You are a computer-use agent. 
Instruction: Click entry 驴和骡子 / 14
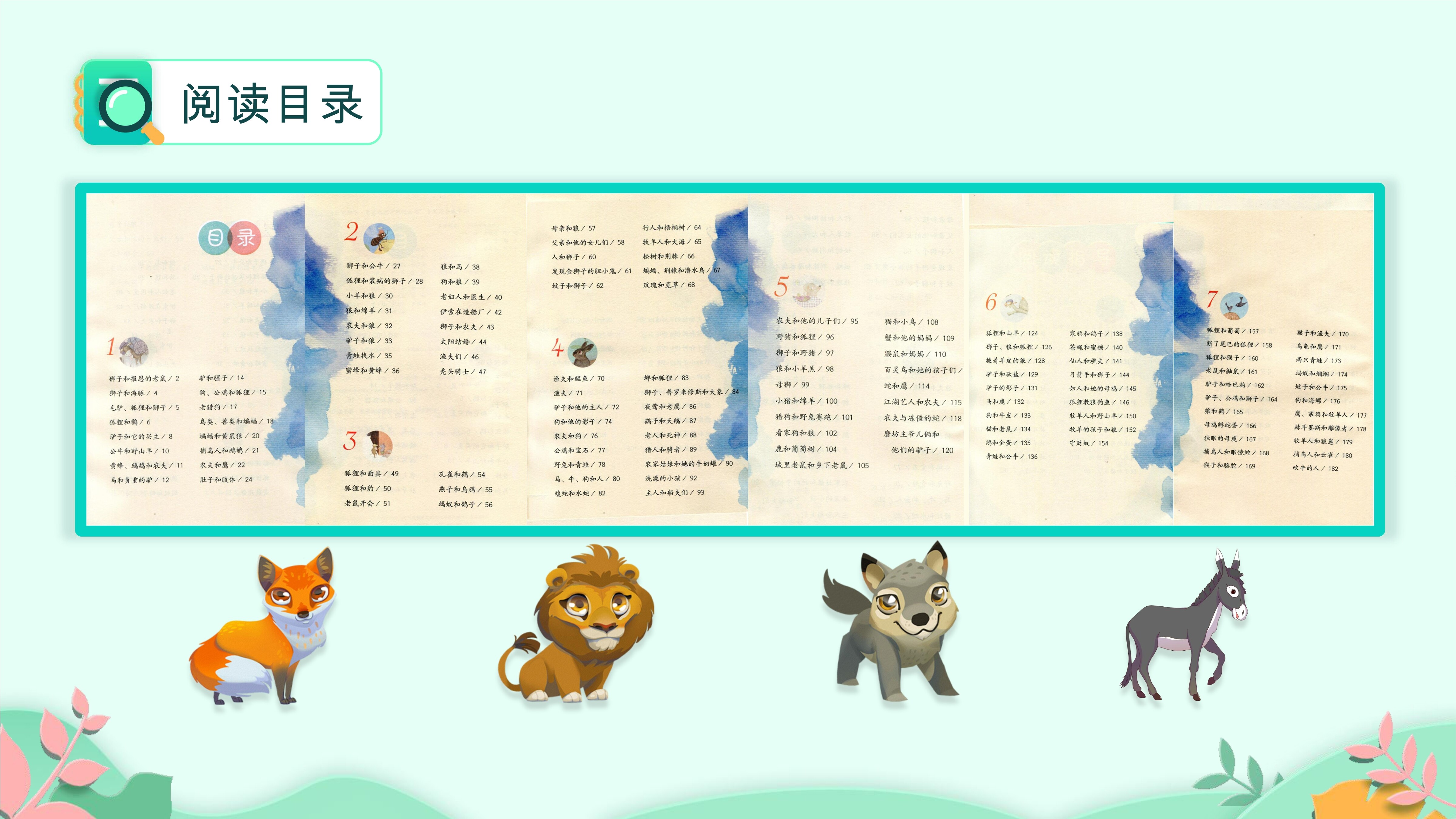pyautogui.click(x=221, y=378)
